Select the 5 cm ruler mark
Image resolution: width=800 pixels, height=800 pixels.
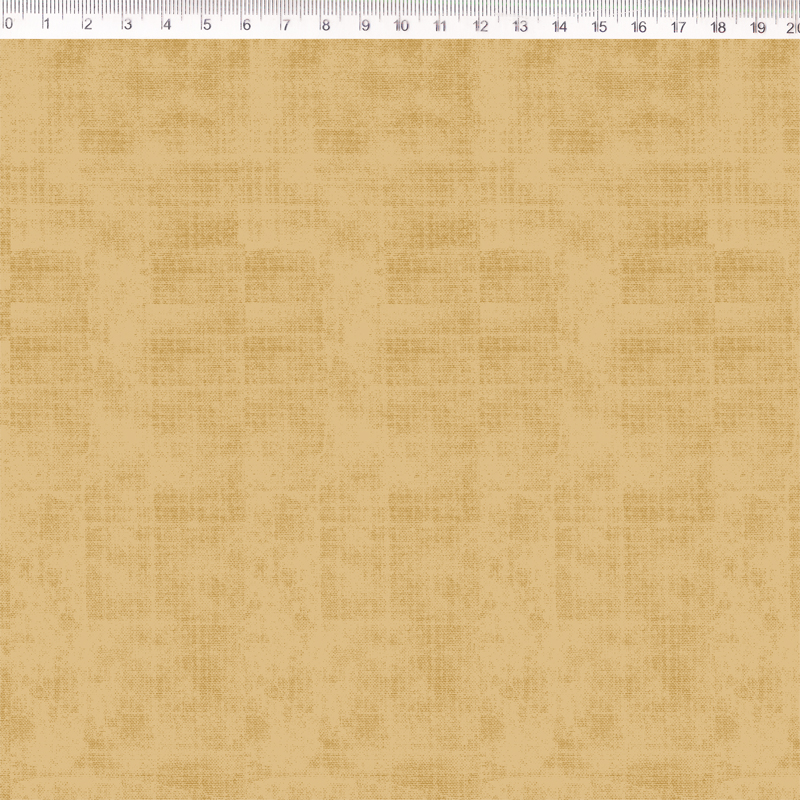(x=206, y=24)
